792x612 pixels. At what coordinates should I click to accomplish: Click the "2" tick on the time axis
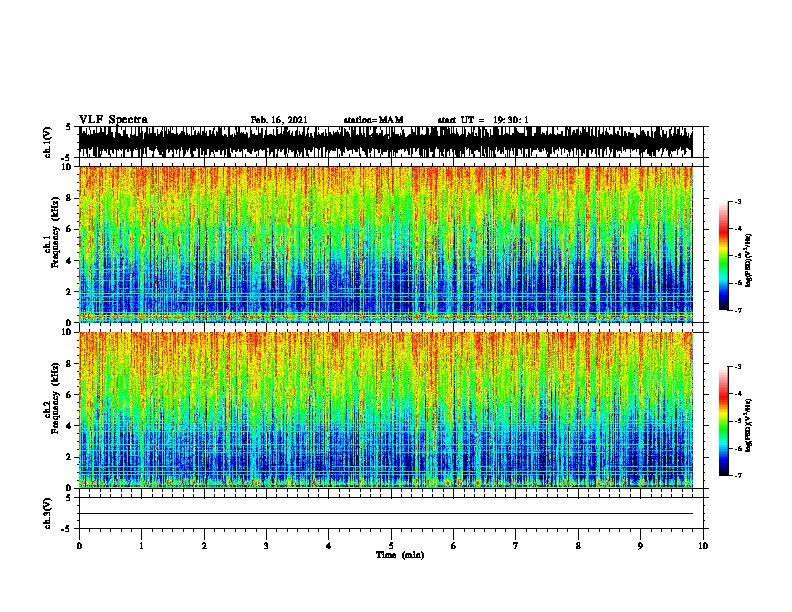tap(204, 546)
